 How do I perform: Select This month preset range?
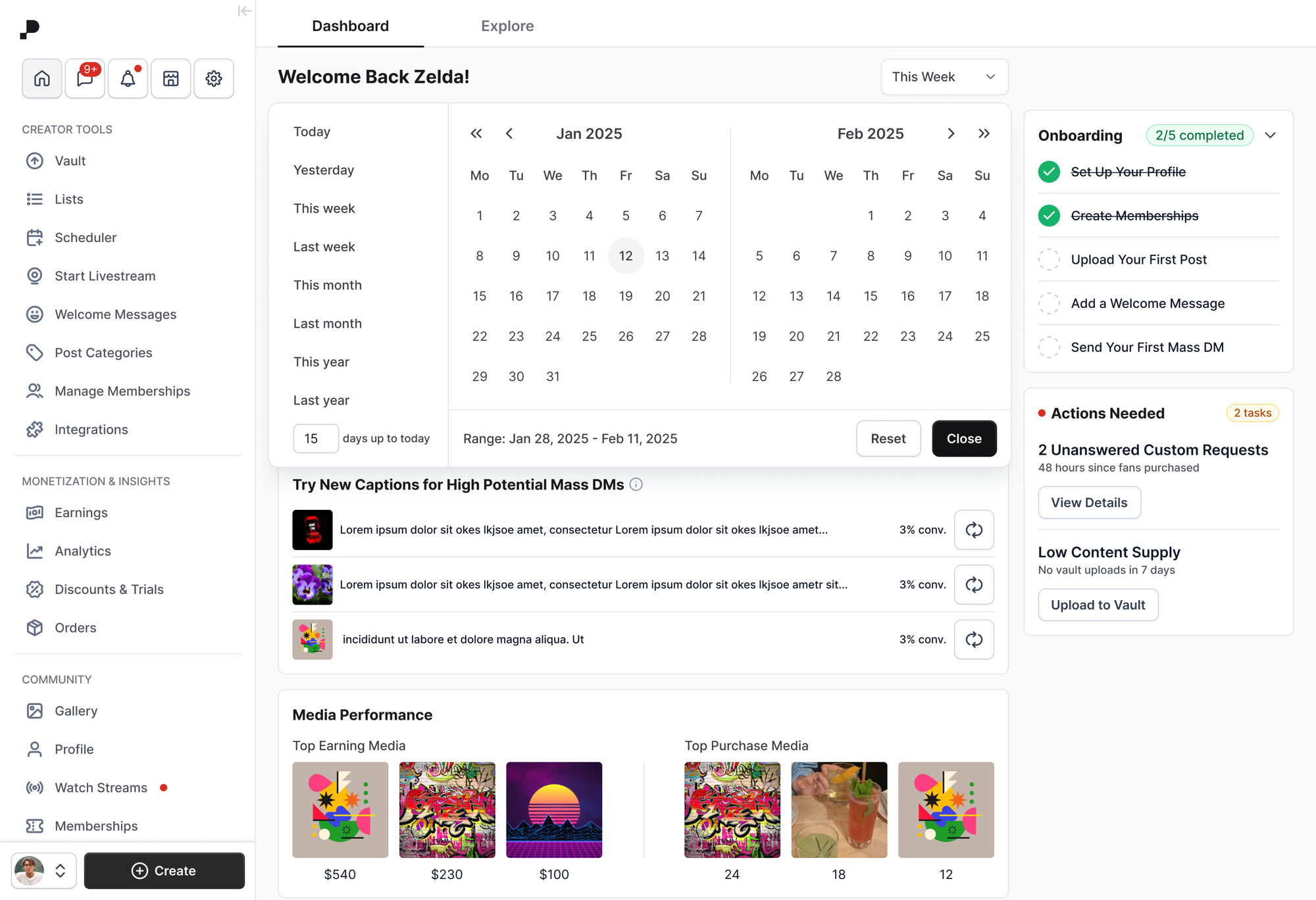328,285
